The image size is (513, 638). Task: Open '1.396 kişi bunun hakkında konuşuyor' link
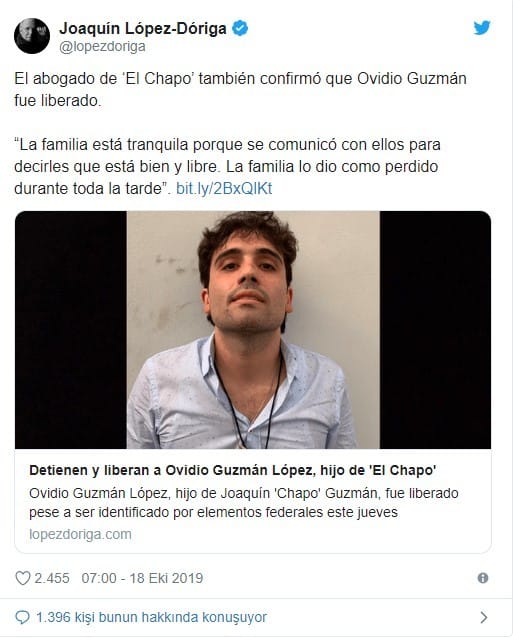[151, 617]
